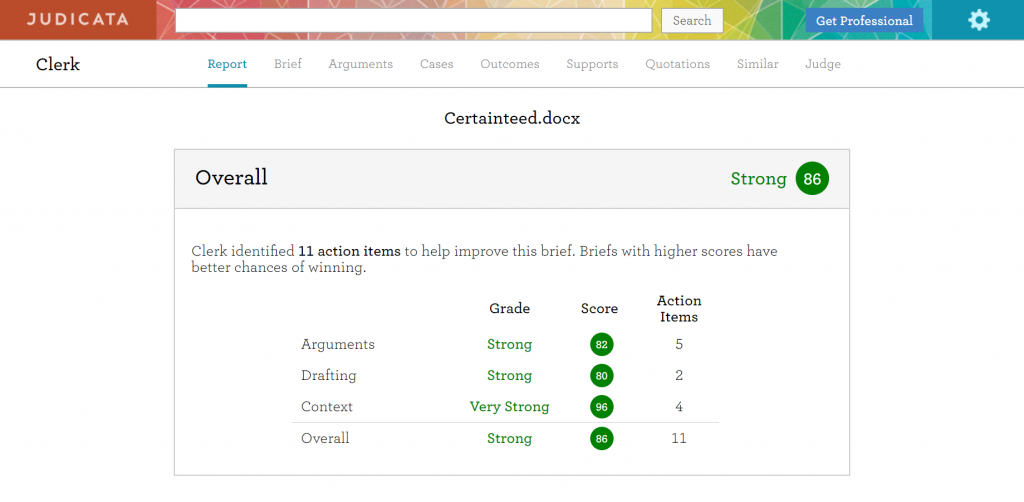Click the Clerk heading link

58,65
